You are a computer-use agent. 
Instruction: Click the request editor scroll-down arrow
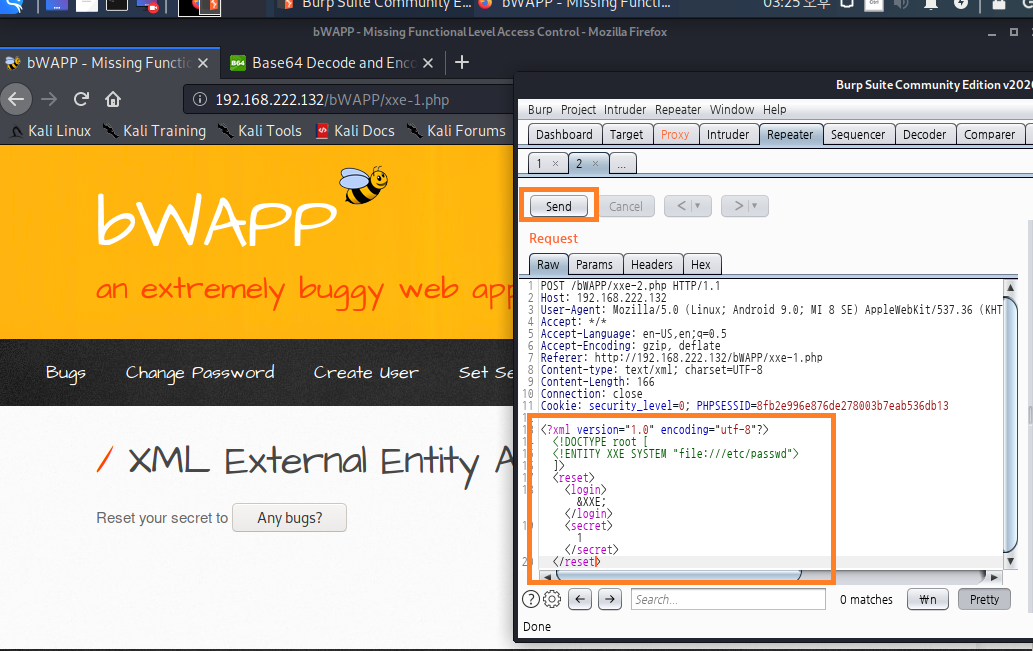pyautogui.click(x=1010, y=561)
